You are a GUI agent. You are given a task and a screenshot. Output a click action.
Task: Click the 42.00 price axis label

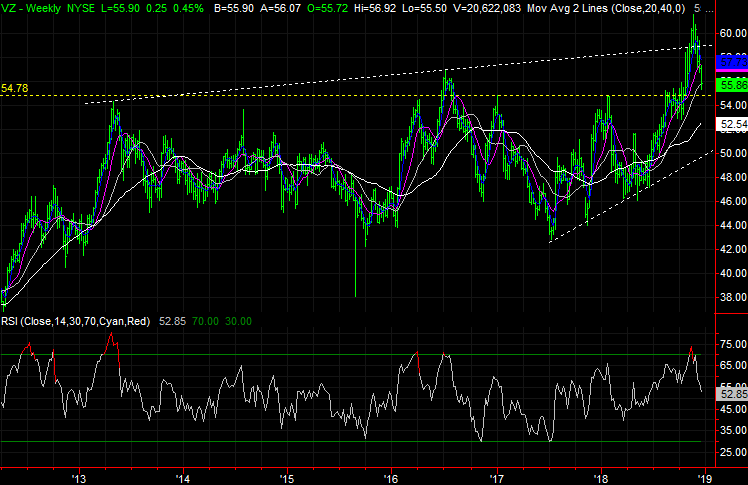pyautogui.click(x=733, y=249)
